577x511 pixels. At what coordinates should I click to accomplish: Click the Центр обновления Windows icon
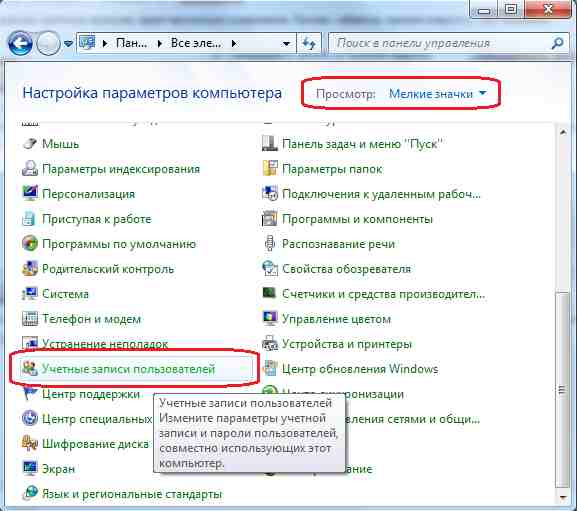[x=269, y=368]
